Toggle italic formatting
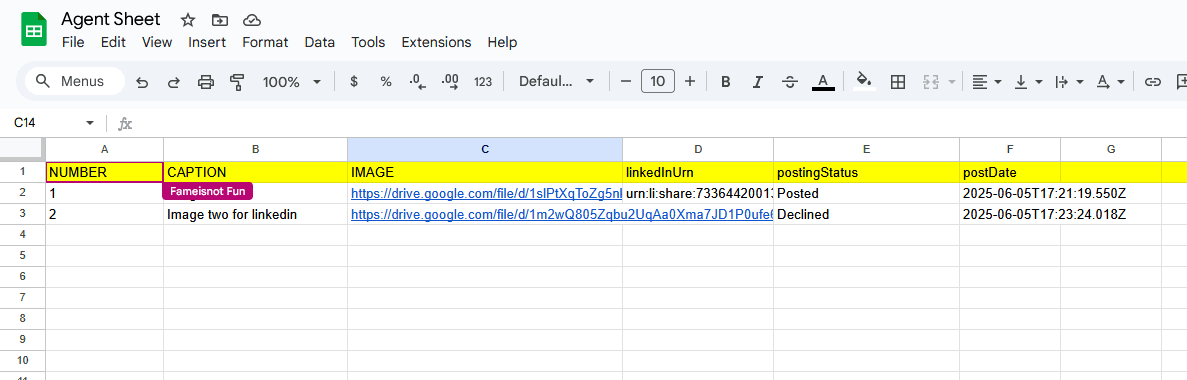The width and height of the screenshot is (1187, 380). [758, 82]
